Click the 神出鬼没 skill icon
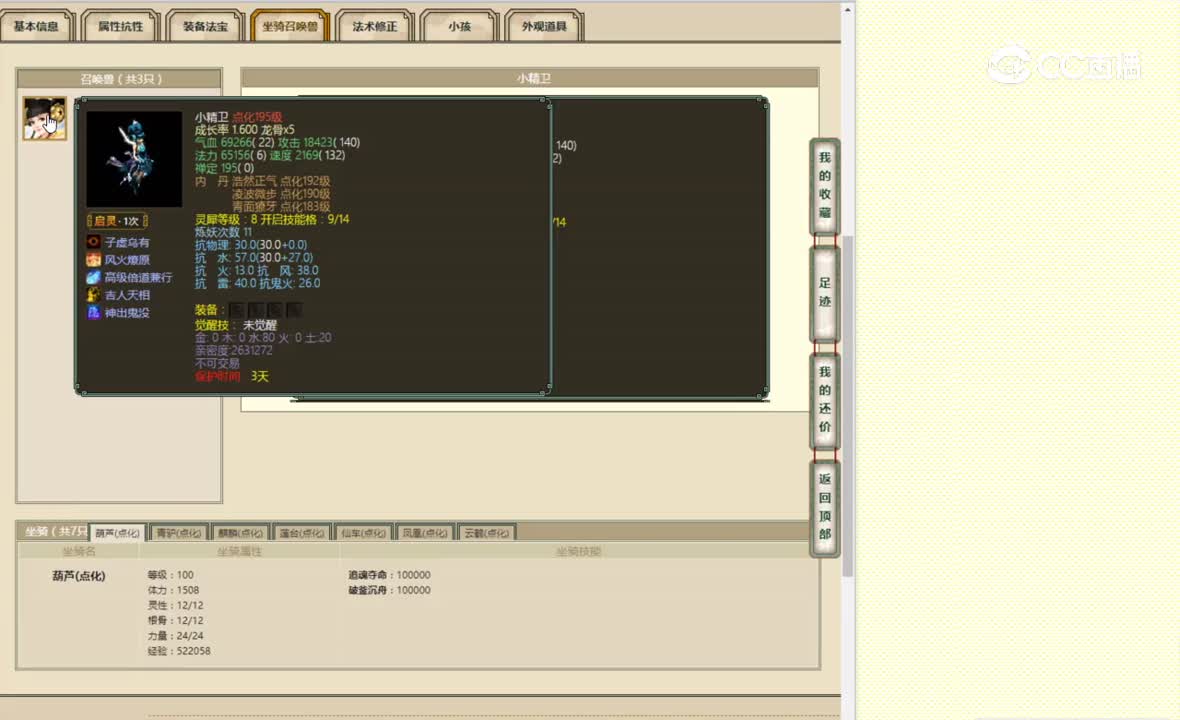The height and width of the screenshot is (720, 1180). coord(93,312)
